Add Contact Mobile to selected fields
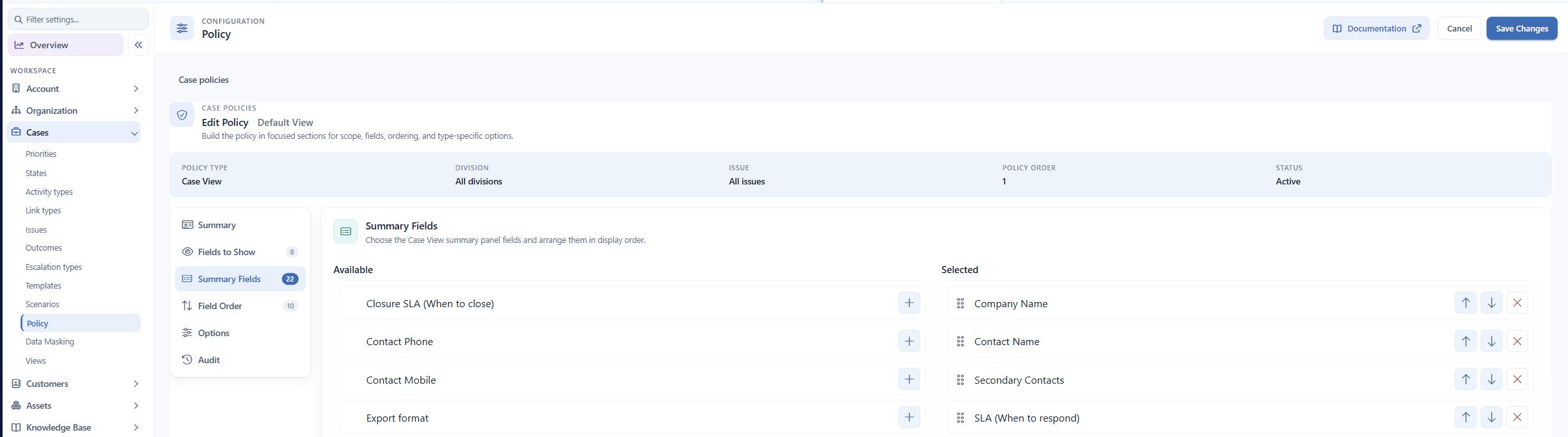 click(909, 379)
